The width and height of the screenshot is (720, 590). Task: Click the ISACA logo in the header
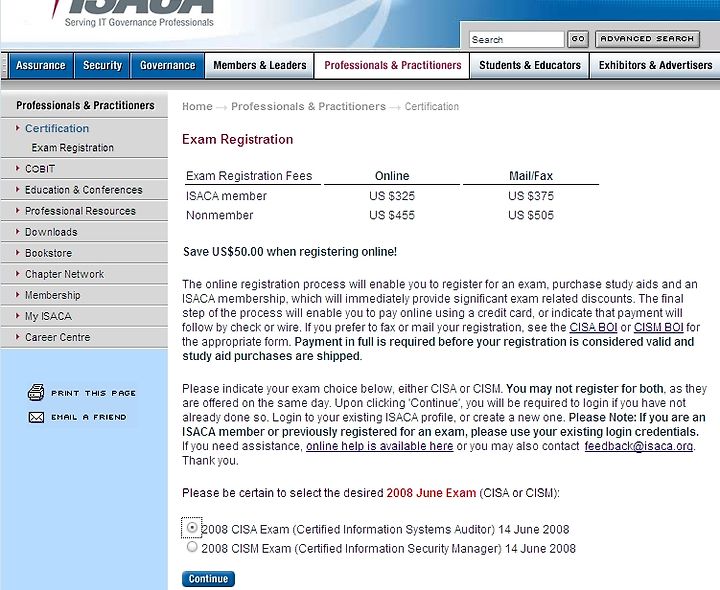click(x=133, y=14)
